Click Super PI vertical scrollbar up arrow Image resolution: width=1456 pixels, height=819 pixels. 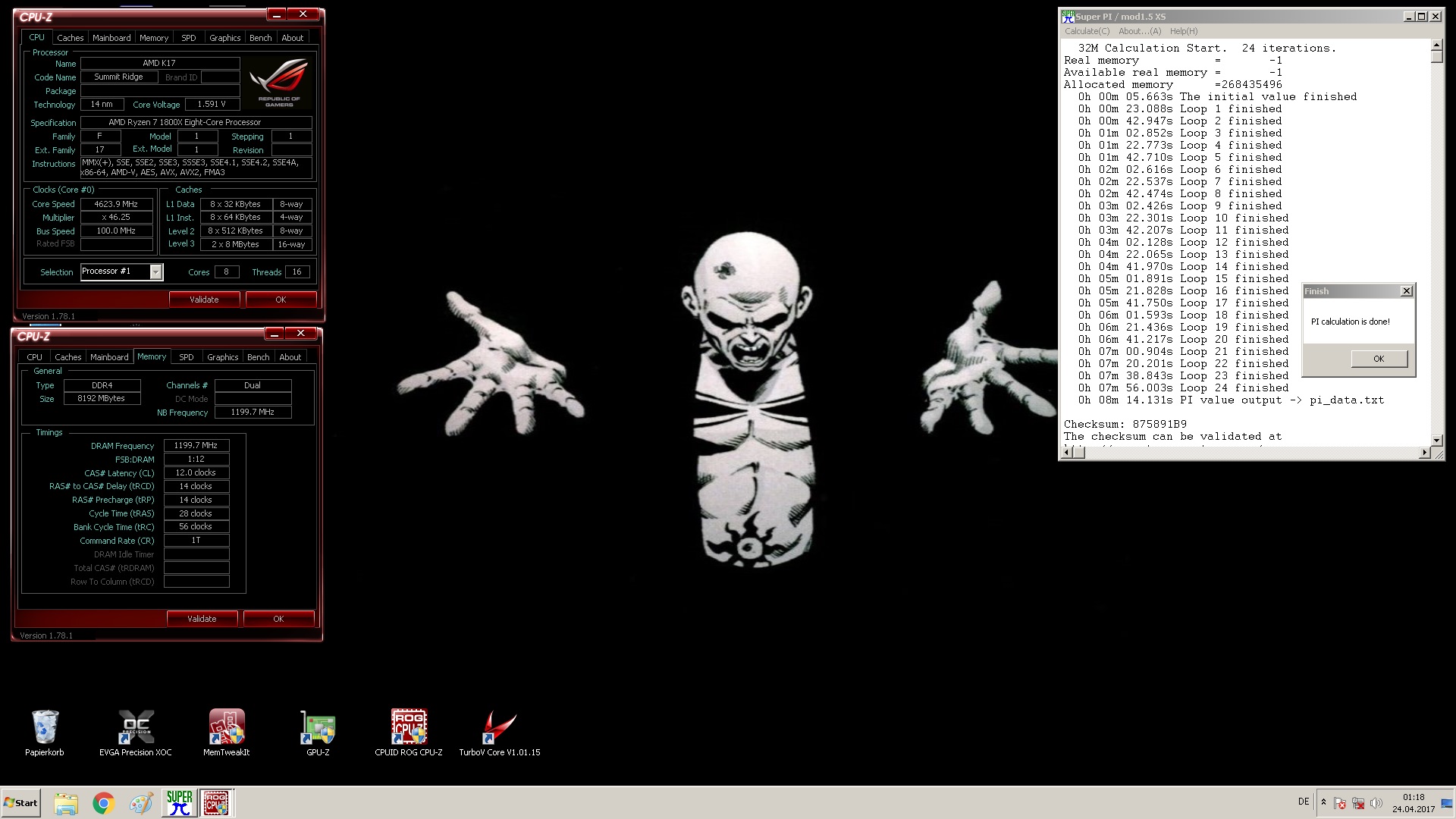tap(1437, 45)
